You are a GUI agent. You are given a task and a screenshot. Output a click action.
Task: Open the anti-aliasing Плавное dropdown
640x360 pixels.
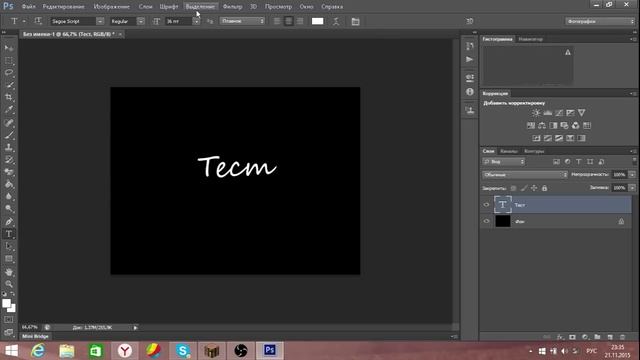pyautogui.click(x=242, y=21)
